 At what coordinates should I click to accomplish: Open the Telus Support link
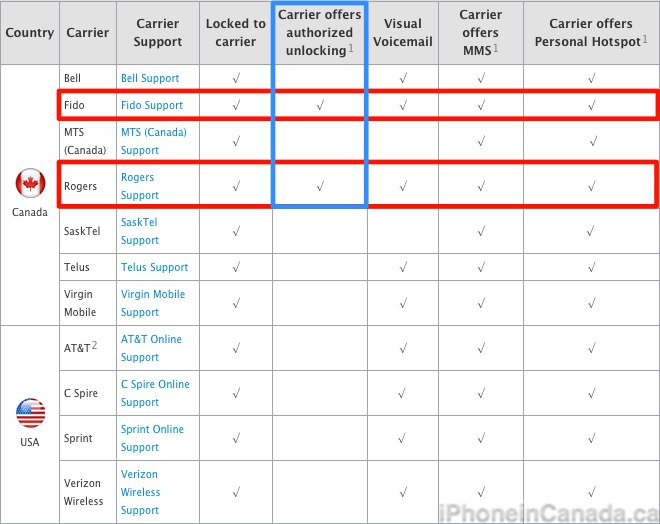[154, 267]
